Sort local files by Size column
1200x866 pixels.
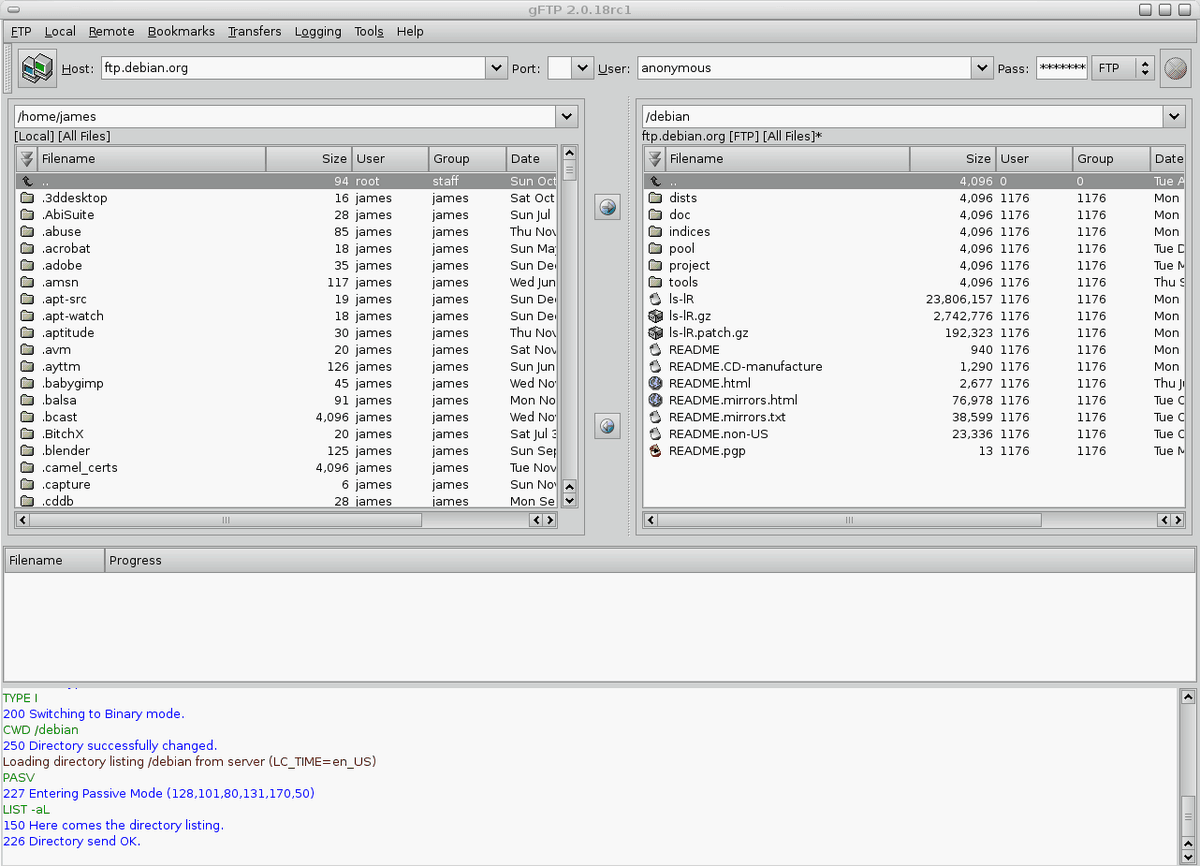point(309,159)
